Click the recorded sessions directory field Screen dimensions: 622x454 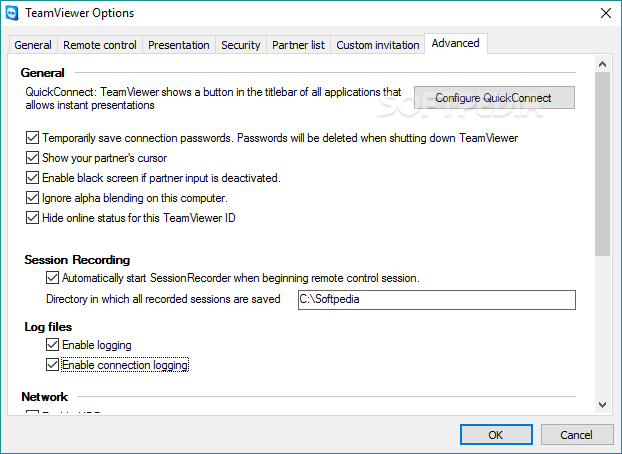[437, 300]
